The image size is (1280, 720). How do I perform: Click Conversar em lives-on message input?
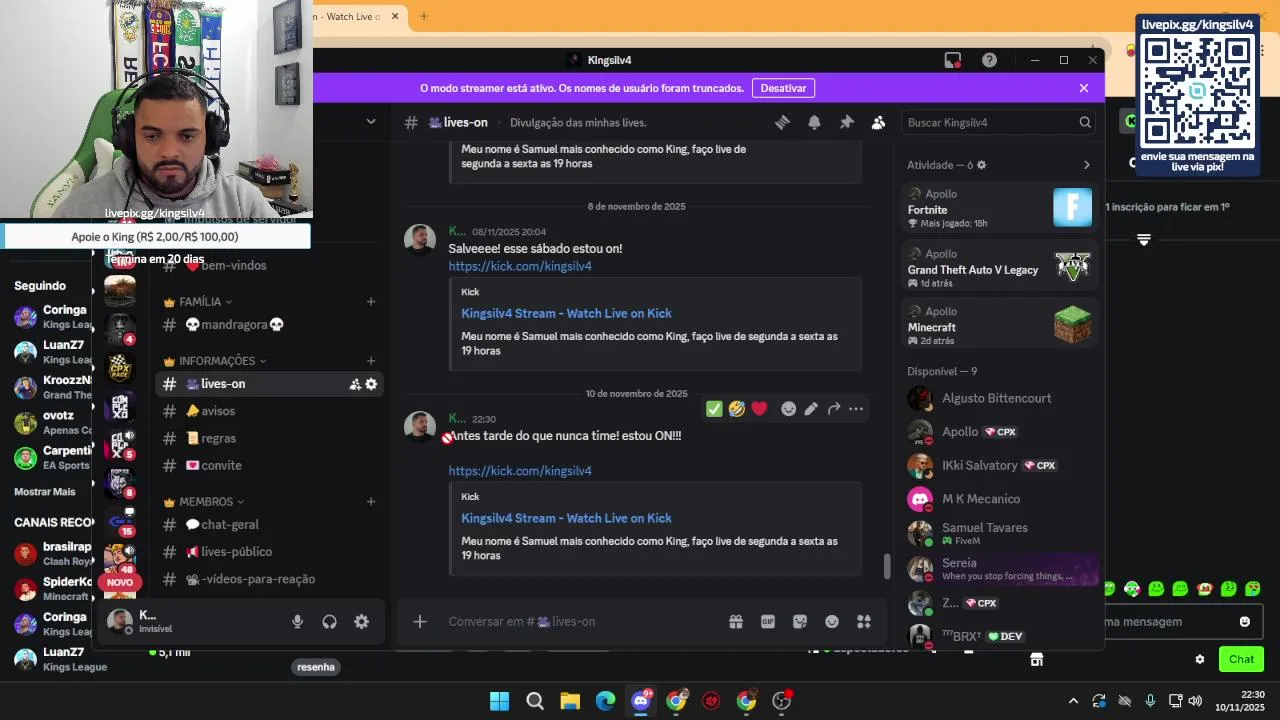tap(580, 622)
